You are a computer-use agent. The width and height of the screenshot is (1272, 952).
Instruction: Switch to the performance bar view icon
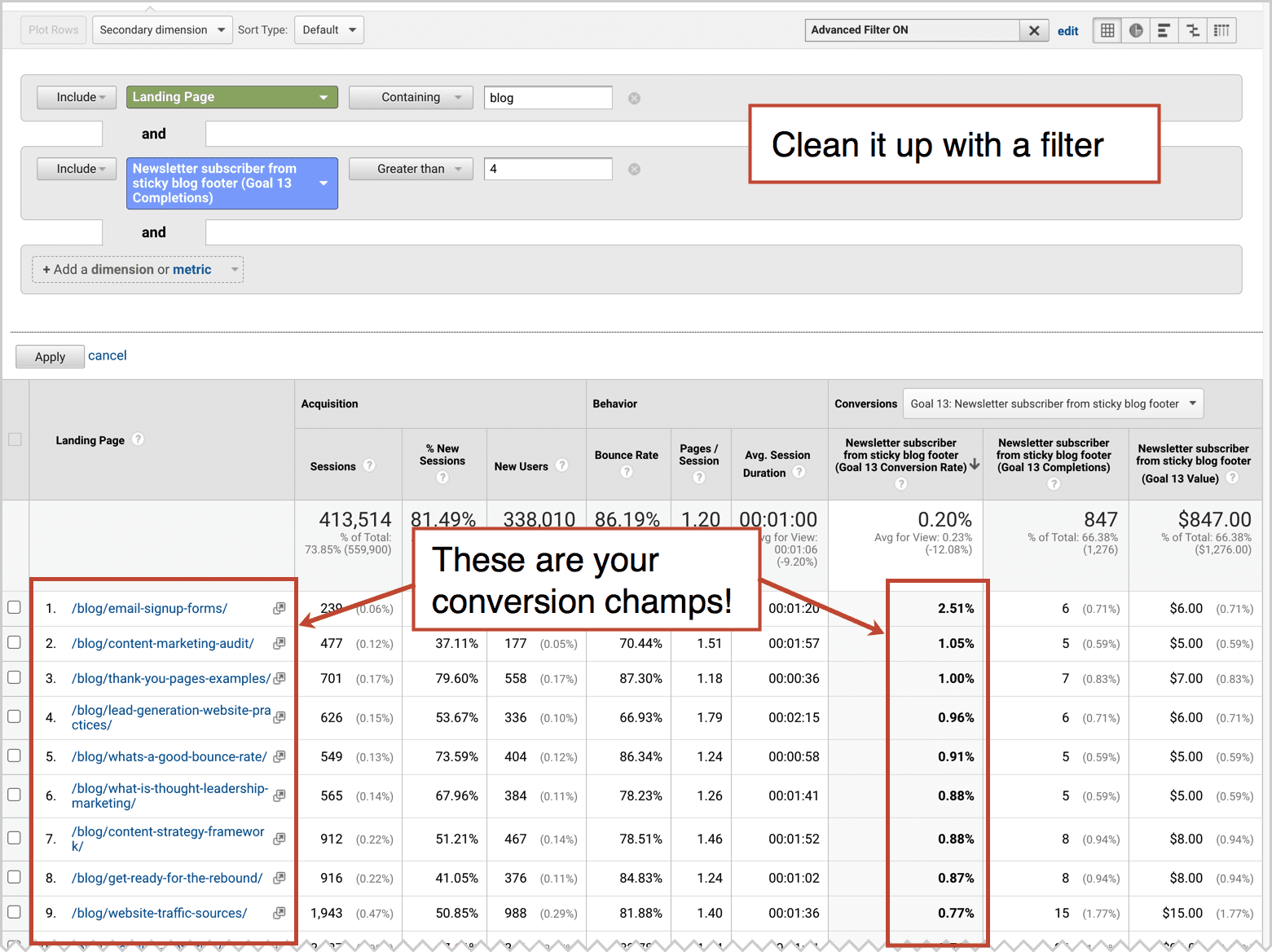click(x=1164, y=30)
